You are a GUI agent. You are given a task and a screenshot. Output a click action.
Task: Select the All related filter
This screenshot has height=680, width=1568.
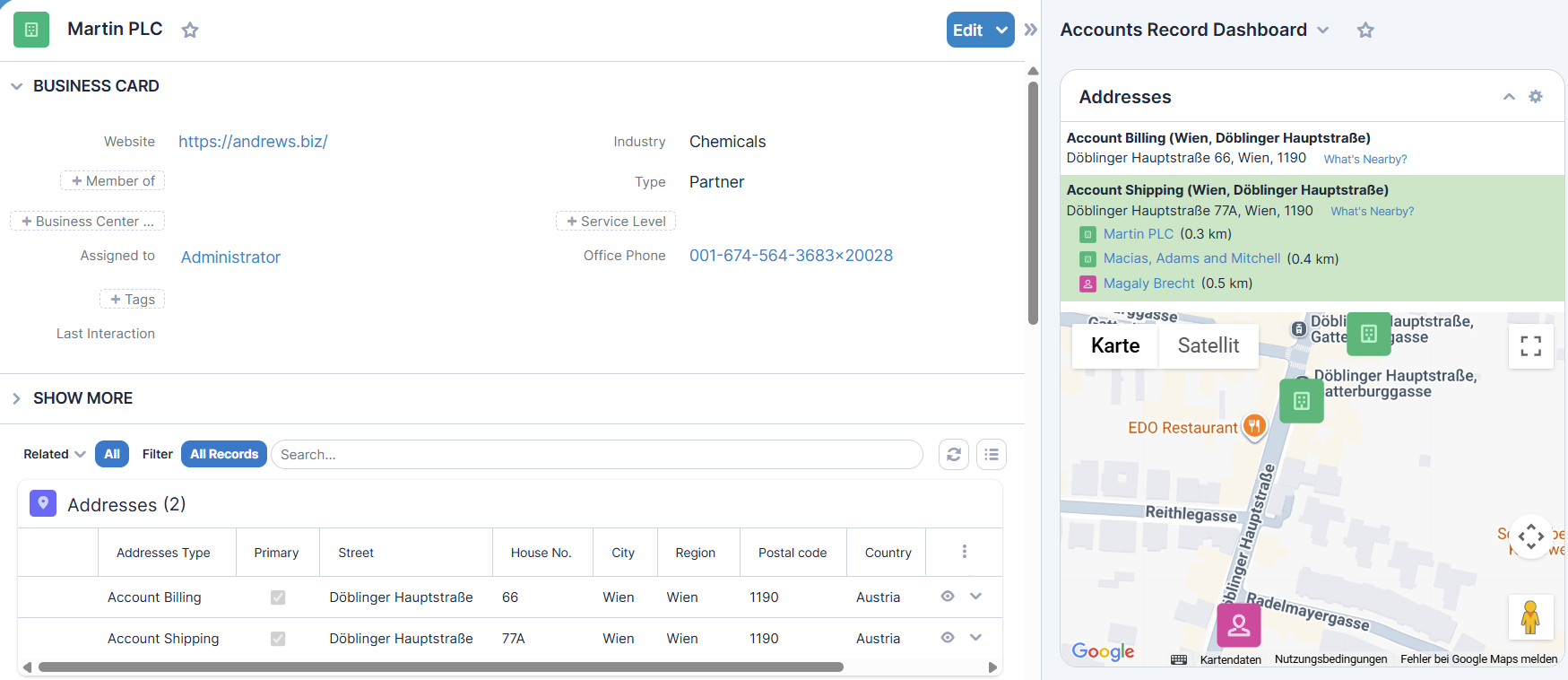pyautogui.click(x=112, y=454)
